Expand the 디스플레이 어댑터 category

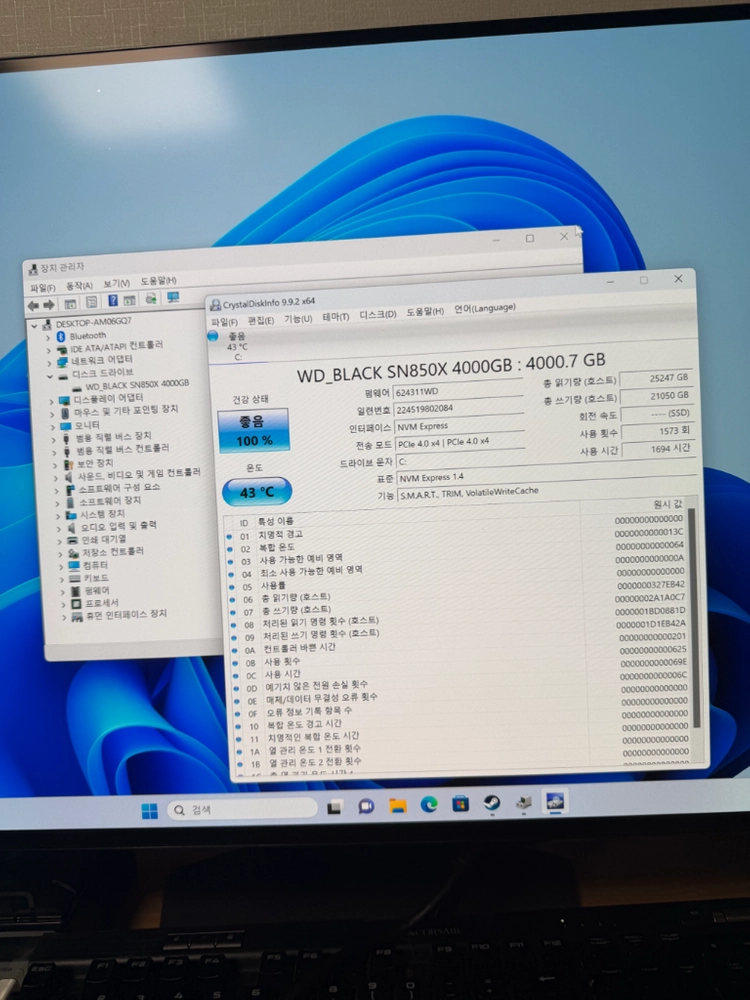(52, 402)
